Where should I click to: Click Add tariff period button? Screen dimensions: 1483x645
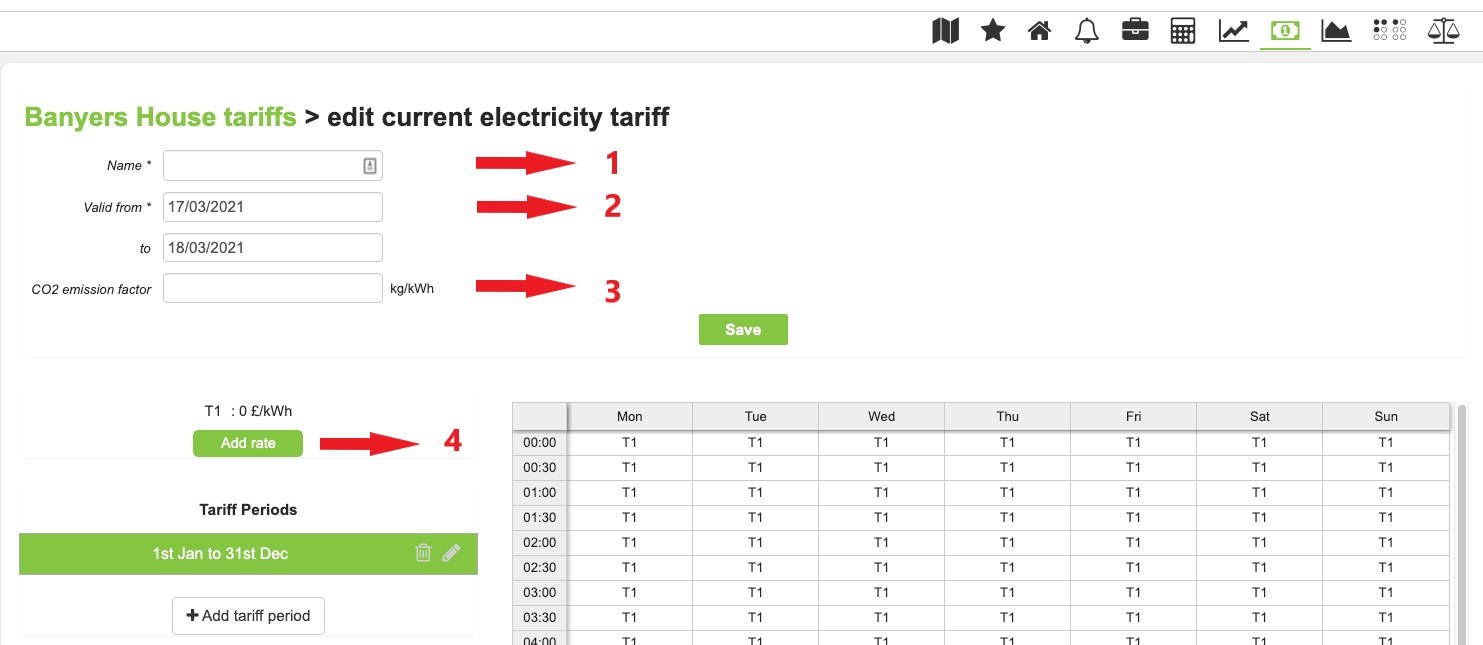[248, 616]
